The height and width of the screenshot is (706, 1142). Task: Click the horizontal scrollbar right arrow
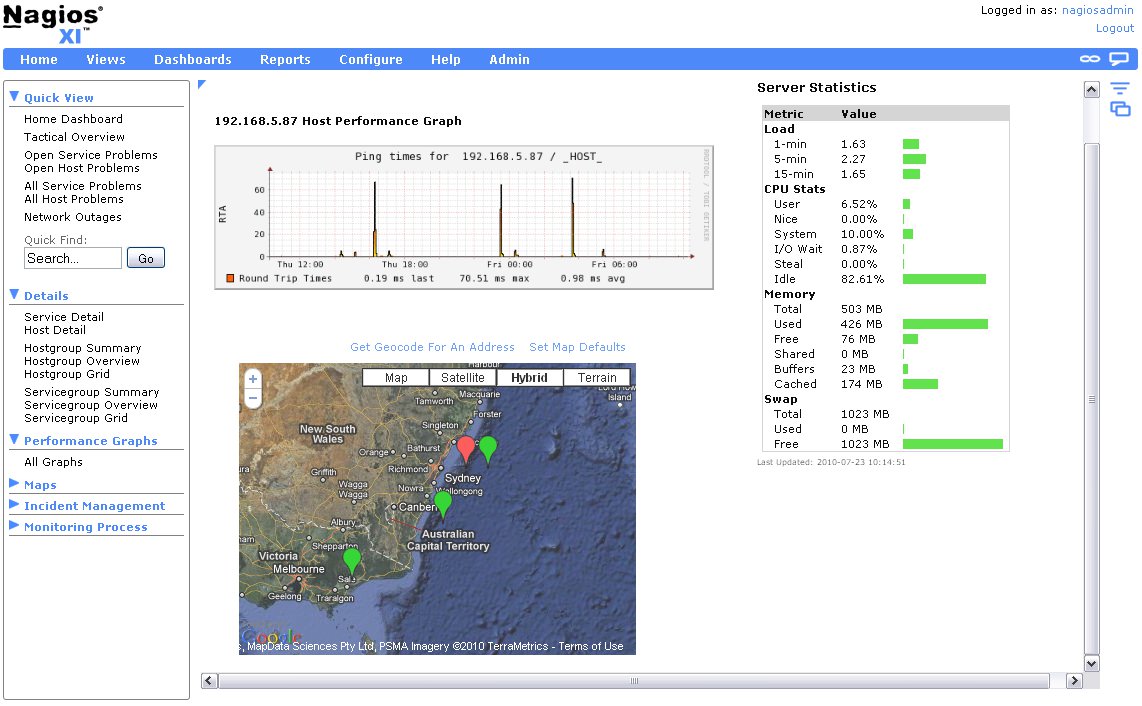tap(1074, 680)
